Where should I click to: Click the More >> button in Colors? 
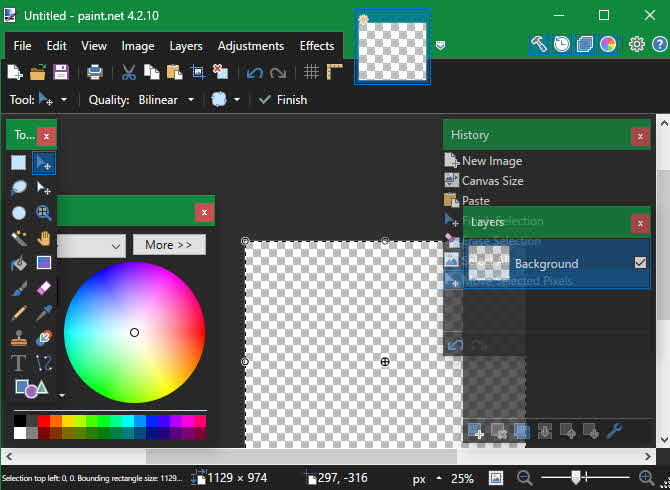tap(169, 245)
